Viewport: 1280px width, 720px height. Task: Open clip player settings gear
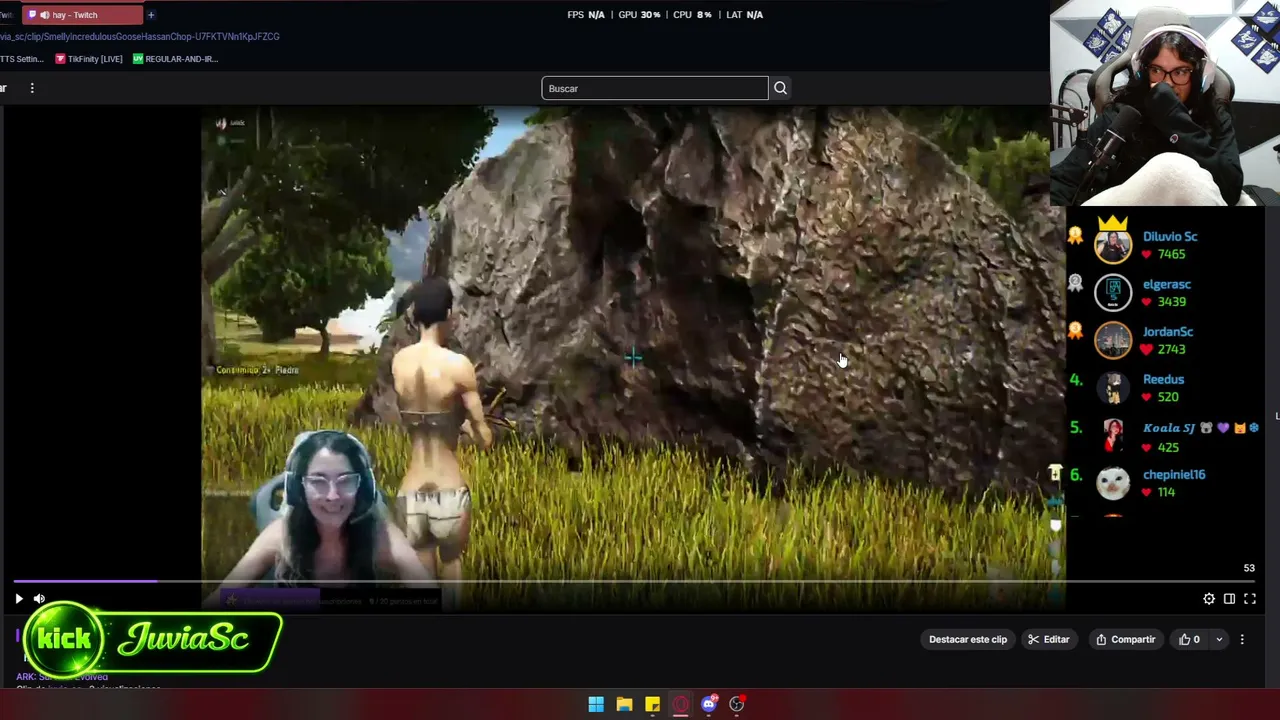tap(1209, 599)
